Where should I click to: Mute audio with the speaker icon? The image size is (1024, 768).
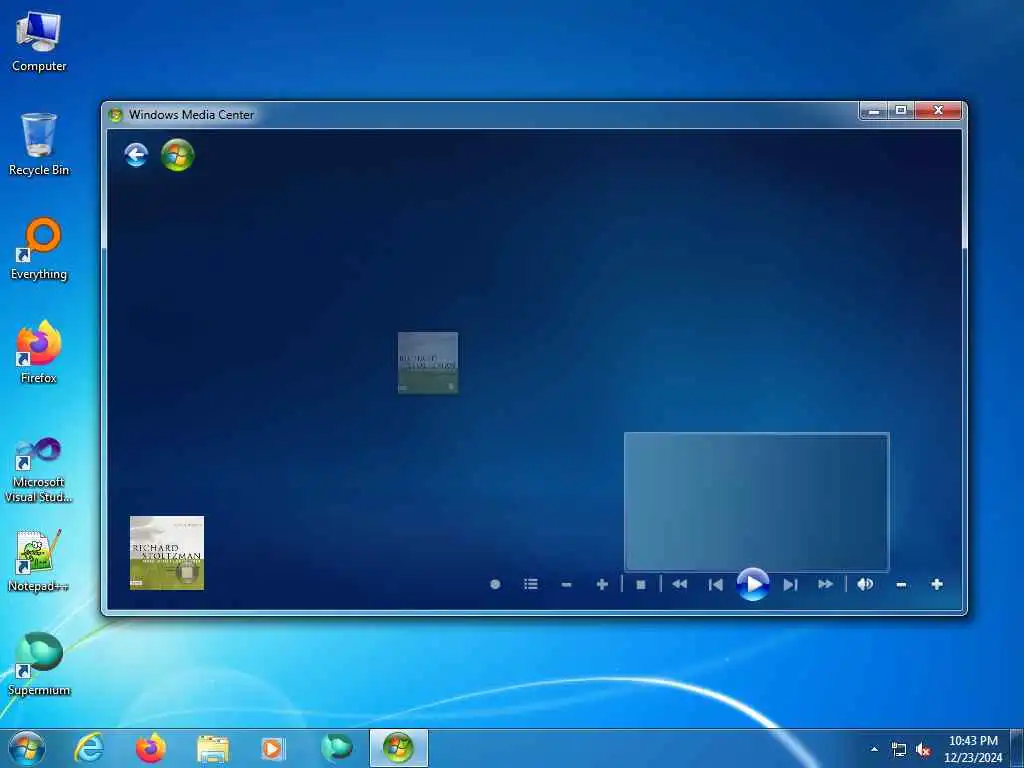pos(865,584)
